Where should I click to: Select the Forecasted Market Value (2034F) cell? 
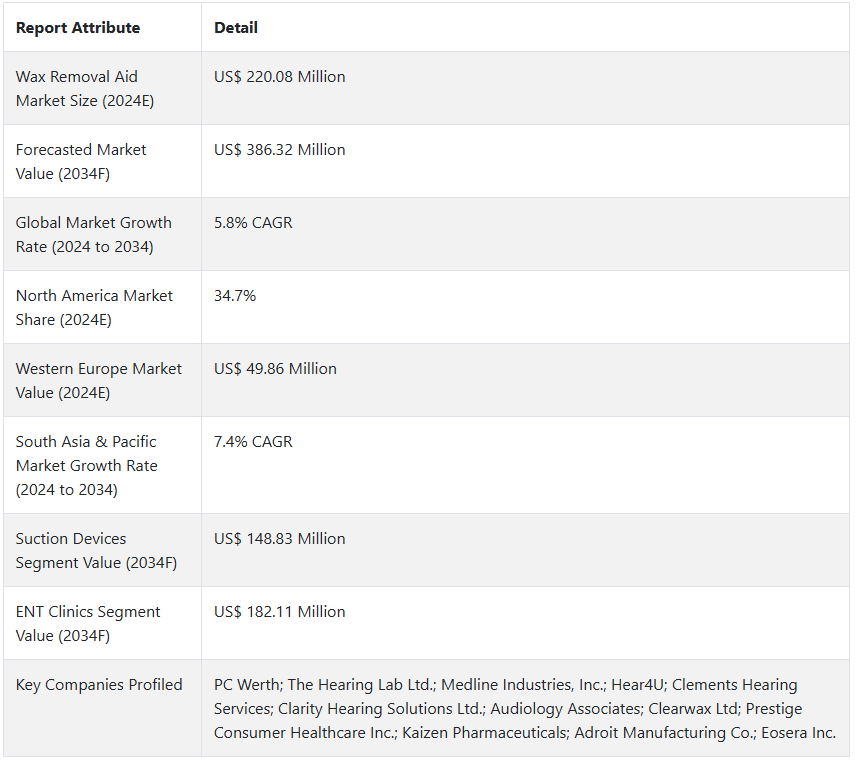pyautogui.click(x=81, y=162)
